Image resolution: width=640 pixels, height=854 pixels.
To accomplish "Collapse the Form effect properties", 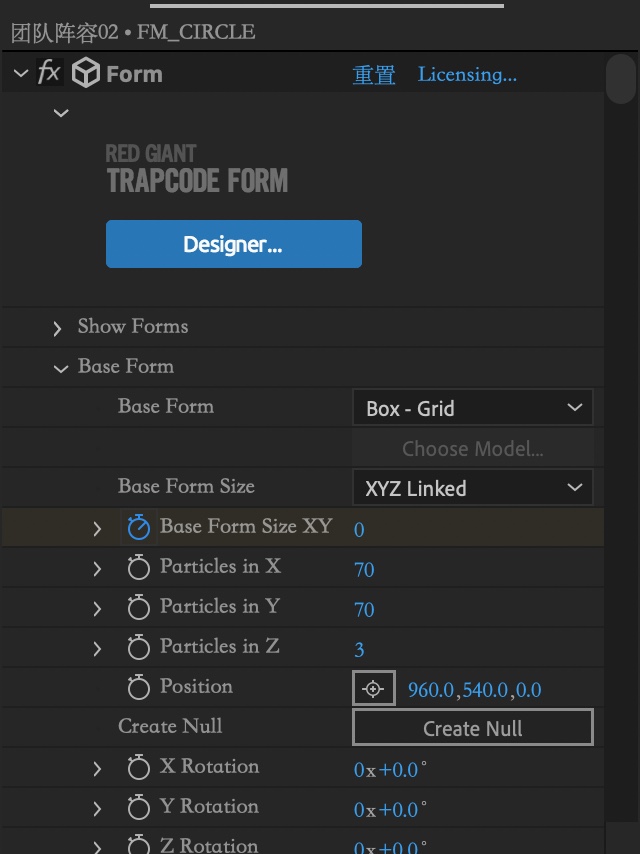I will (x=21, y=74).
